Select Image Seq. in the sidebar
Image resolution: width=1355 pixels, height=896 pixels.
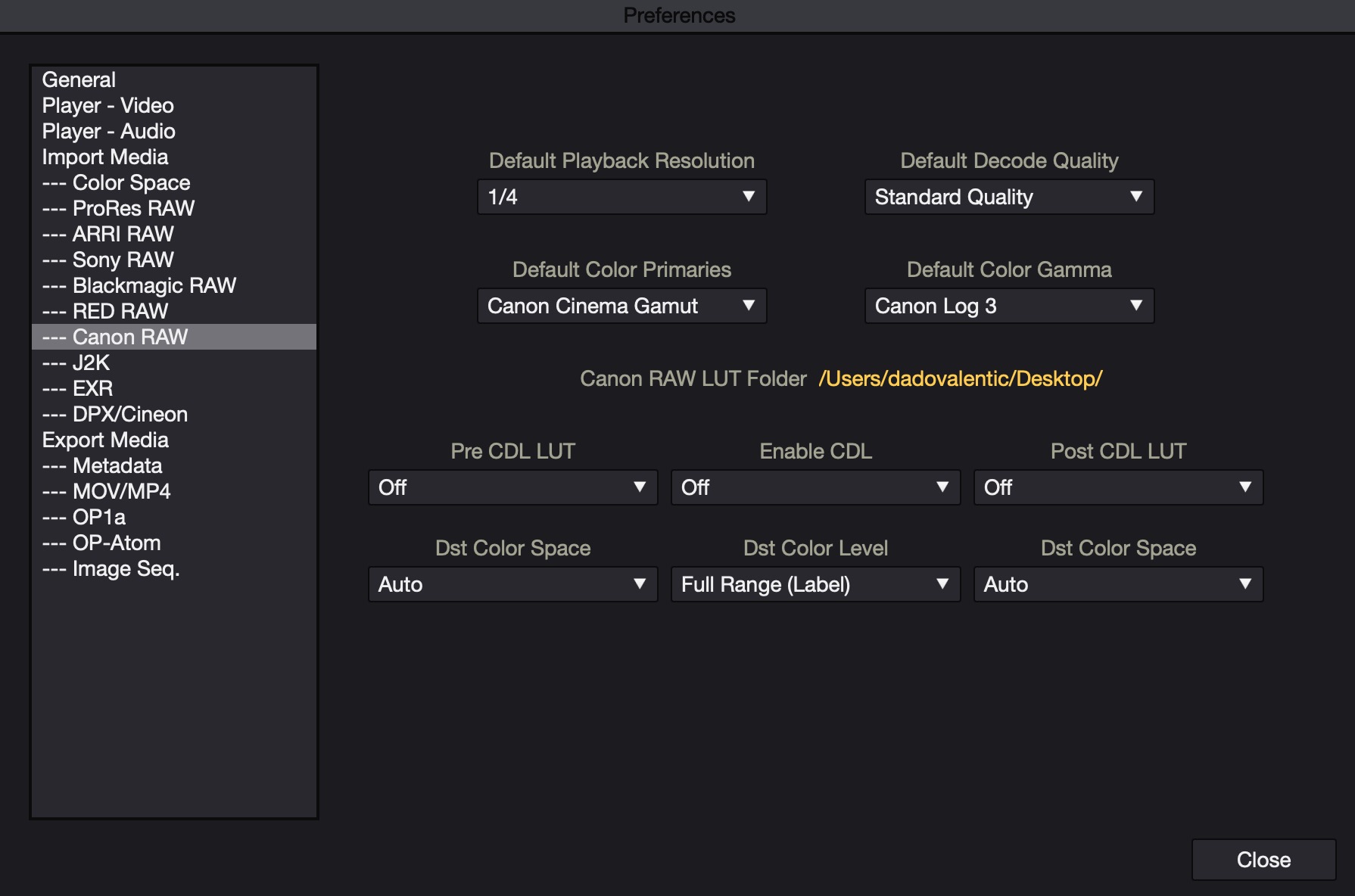pyautogui.click(x=111, y=568)
